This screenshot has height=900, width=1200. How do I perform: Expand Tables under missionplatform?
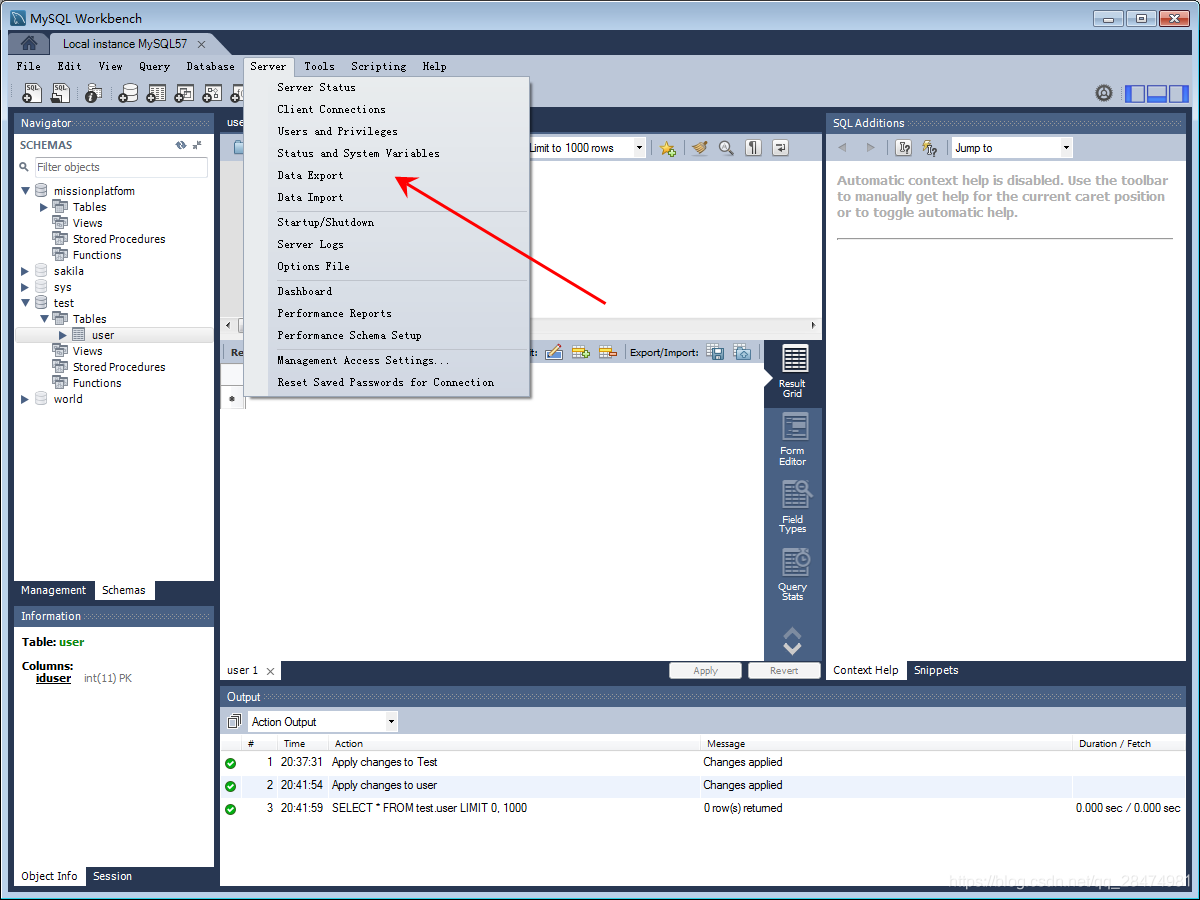(43, 207)
